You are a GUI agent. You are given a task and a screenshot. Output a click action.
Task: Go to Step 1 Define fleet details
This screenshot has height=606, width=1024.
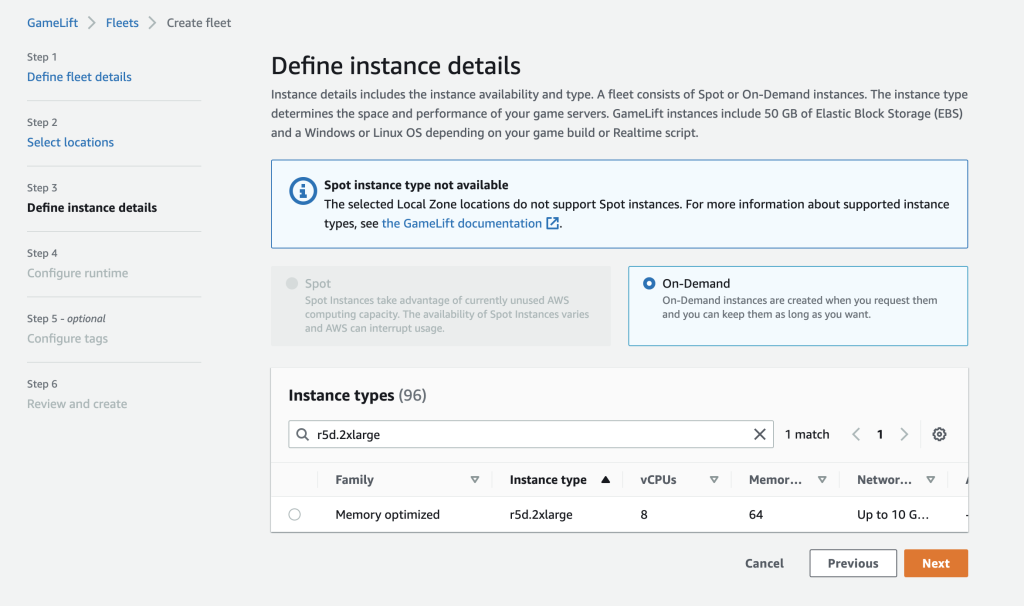coord(79,76)
